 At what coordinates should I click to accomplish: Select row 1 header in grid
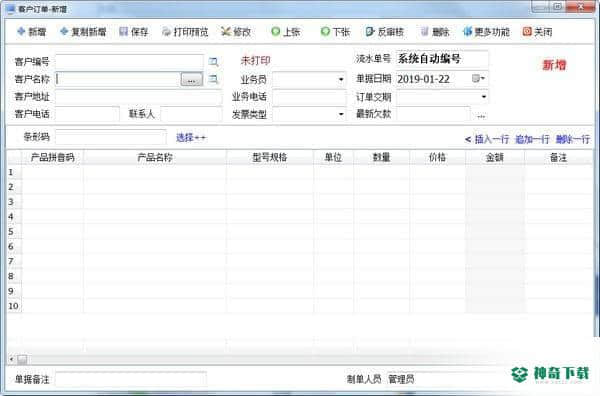pyautogui.click(x=14, y=172)
